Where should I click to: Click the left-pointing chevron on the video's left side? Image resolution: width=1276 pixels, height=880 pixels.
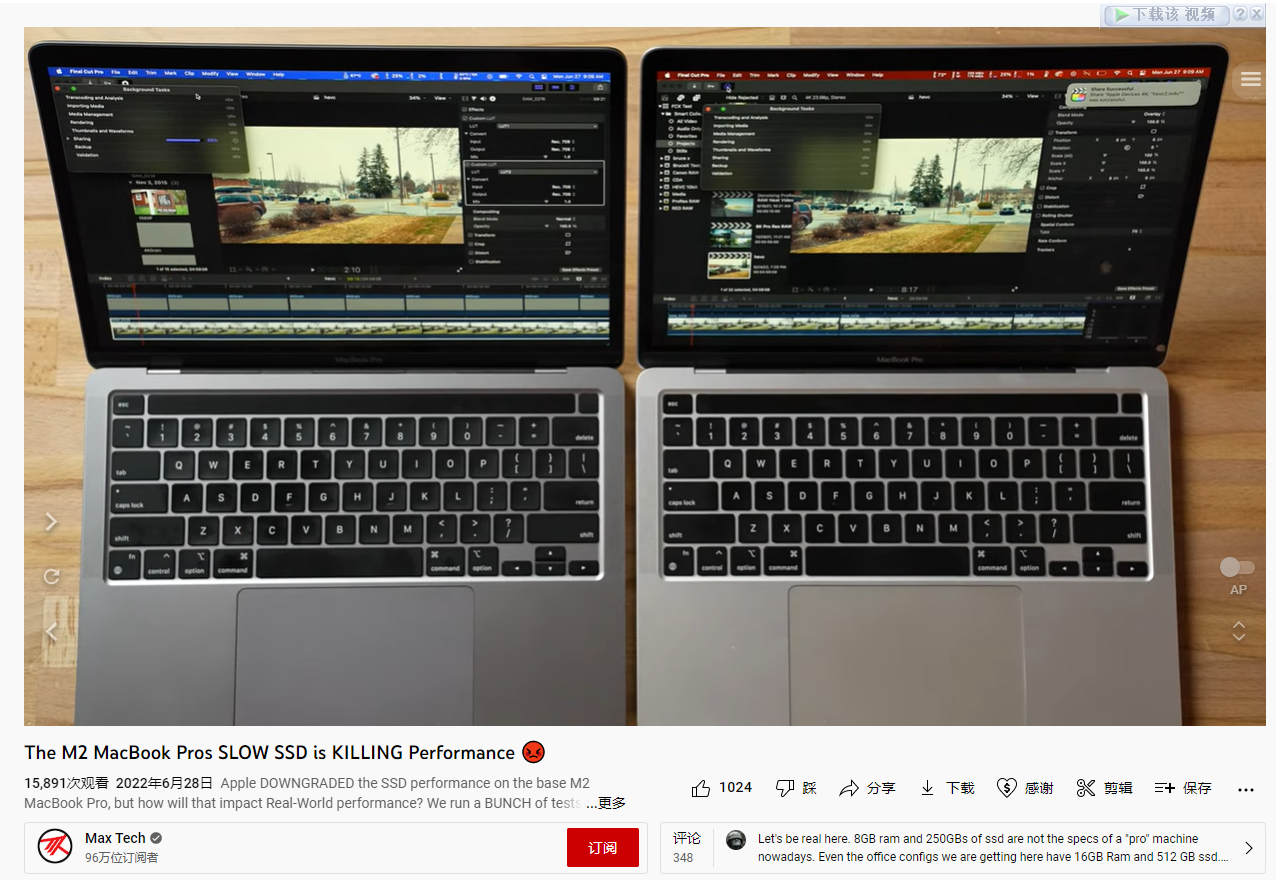pyautogui.click(x=52, y=631)
